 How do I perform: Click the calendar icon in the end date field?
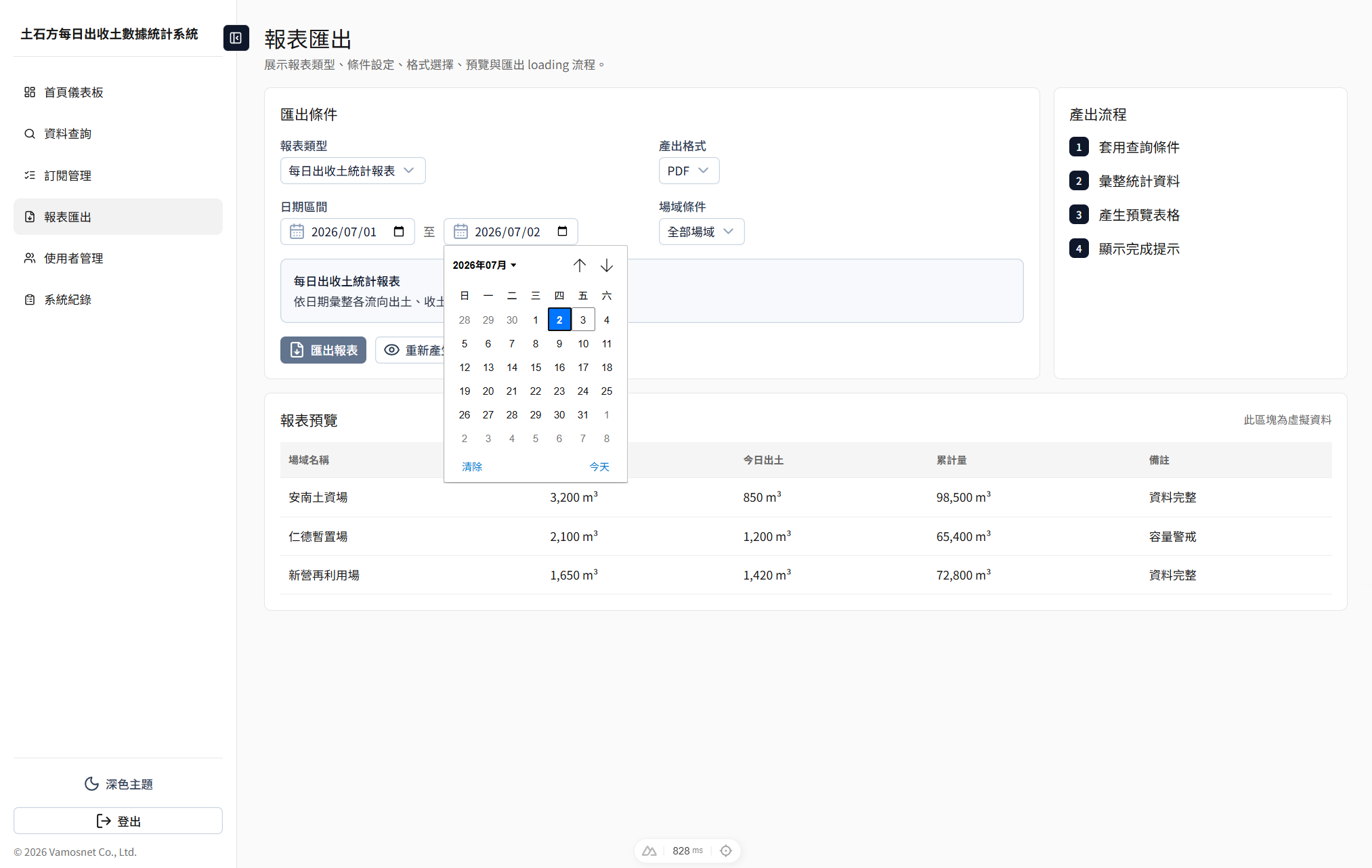460,232
